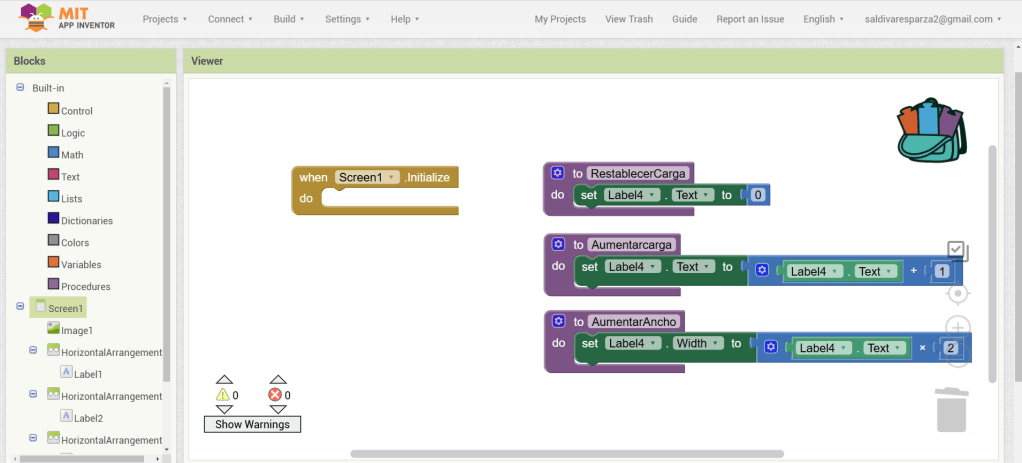Viewport: 1022px width, 463px height.
Task: Click the gear icon on Aumentarcarga procedure
Action: point(558,244)
